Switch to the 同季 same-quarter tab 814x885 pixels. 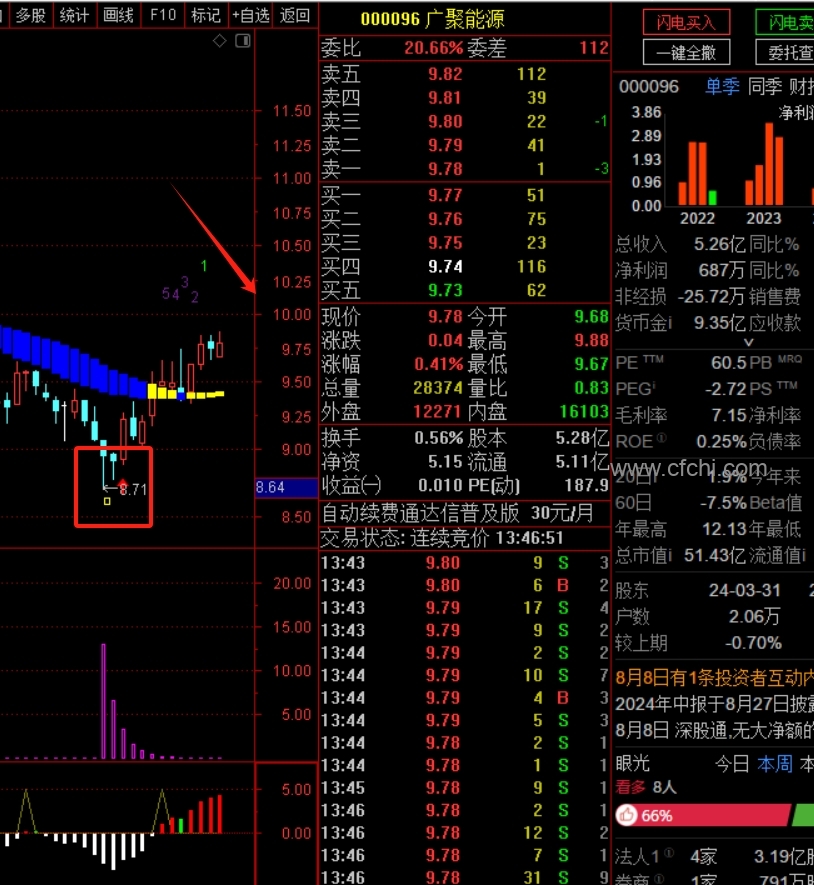coord(765,86)
